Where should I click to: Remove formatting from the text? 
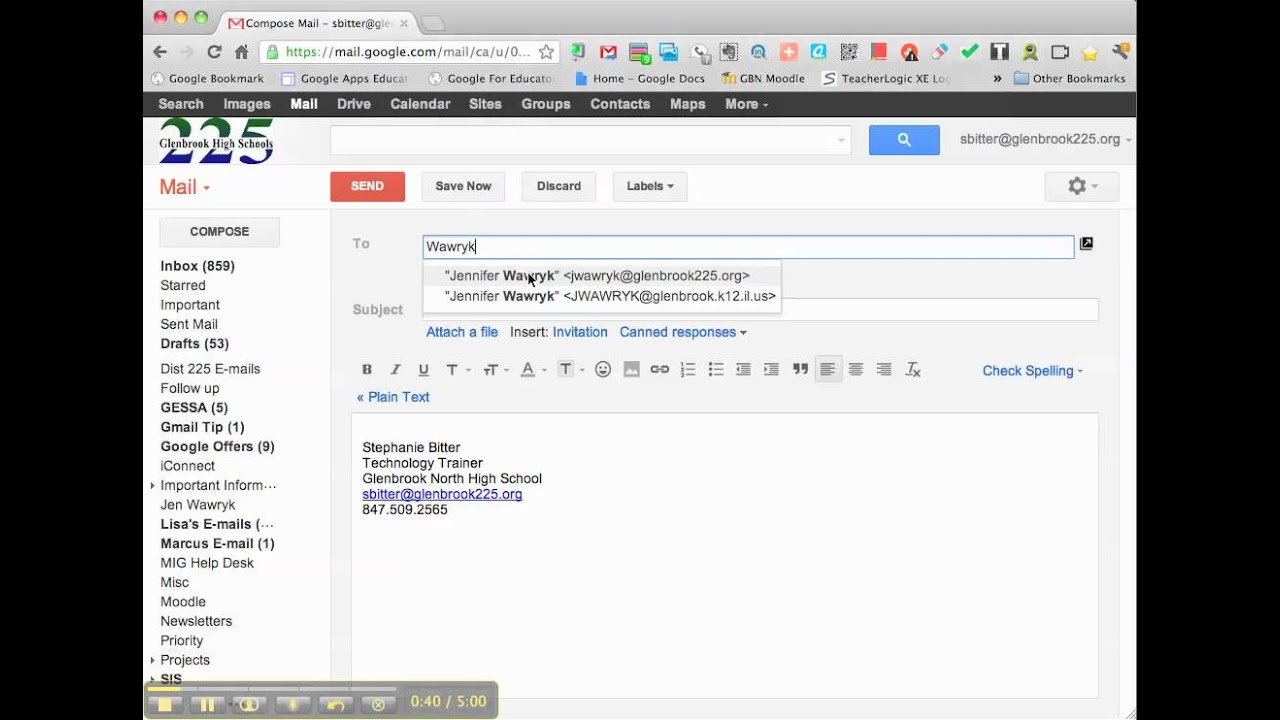913,370
